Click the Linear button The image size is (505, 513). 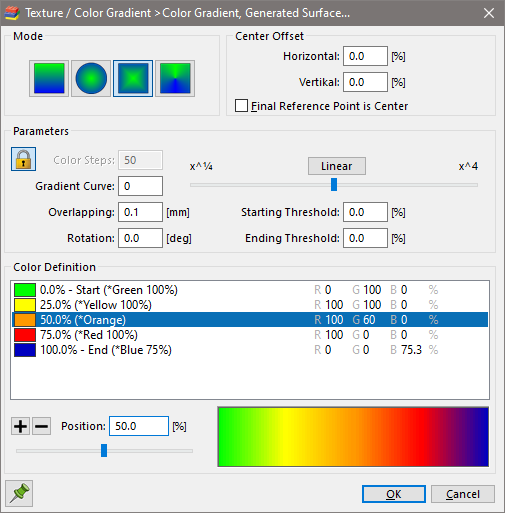point(337,166)
